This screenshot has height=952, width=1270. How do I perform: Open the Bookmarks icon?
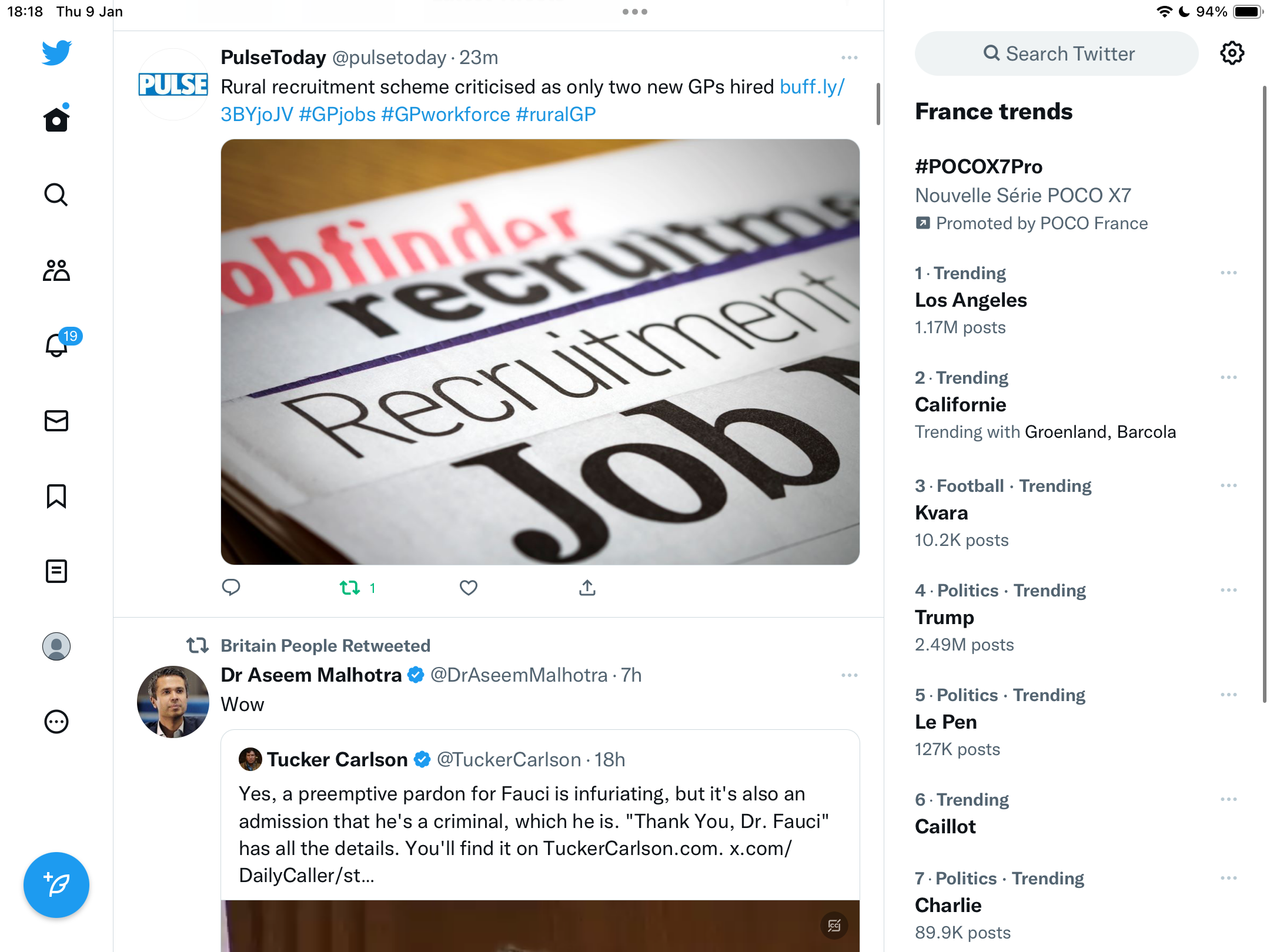[56, 496]
